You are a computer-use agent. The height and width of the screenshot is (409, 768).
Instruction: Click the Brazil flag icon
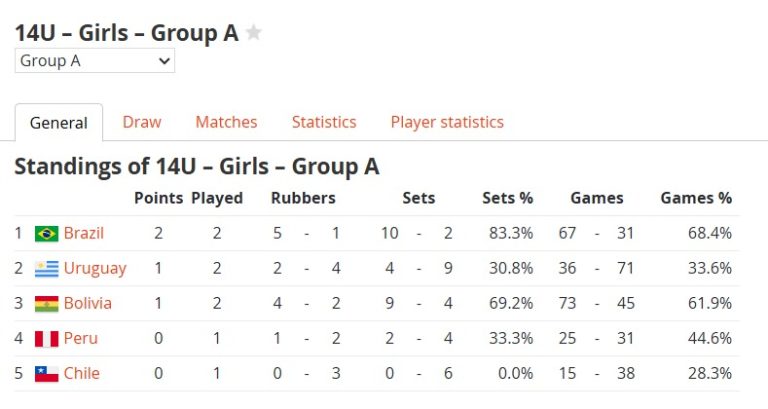46,233
